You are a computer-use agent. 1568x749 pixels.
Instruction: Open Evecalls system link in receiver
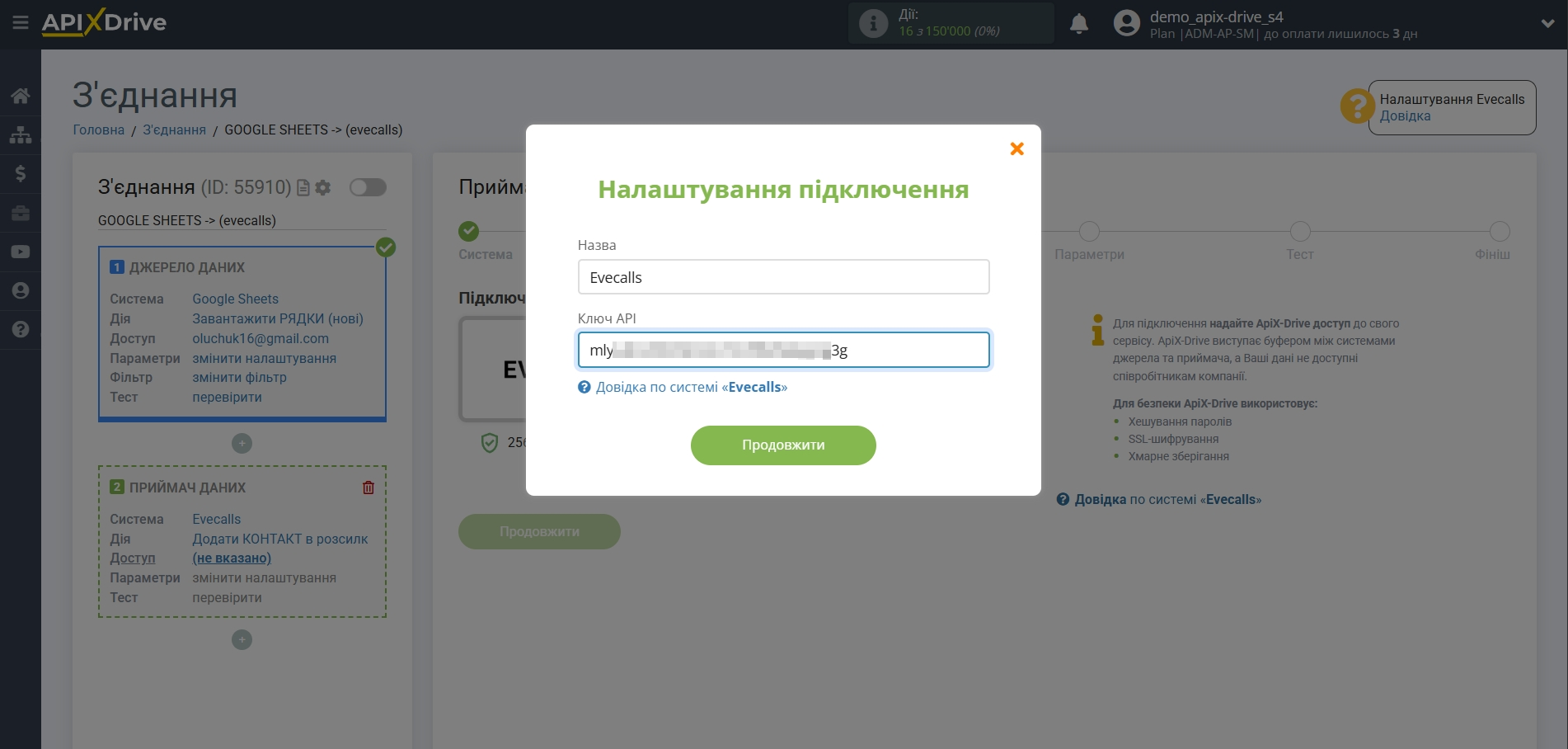(x=216, y=519)
